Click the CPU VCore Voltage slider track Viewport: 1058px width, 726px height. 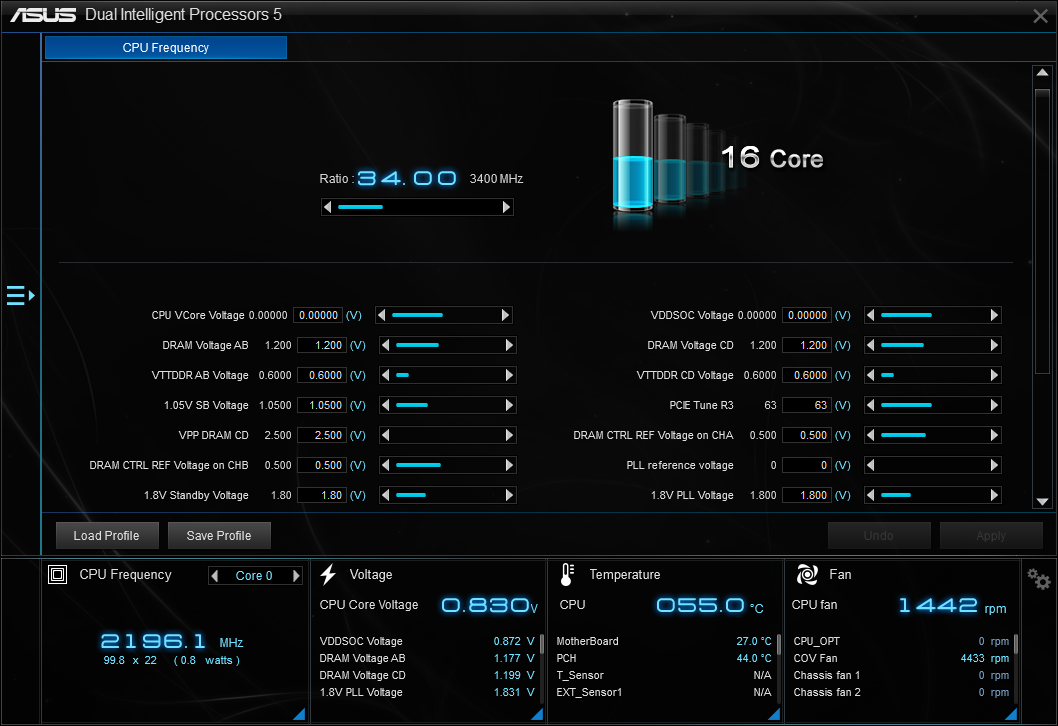[444, 315]
